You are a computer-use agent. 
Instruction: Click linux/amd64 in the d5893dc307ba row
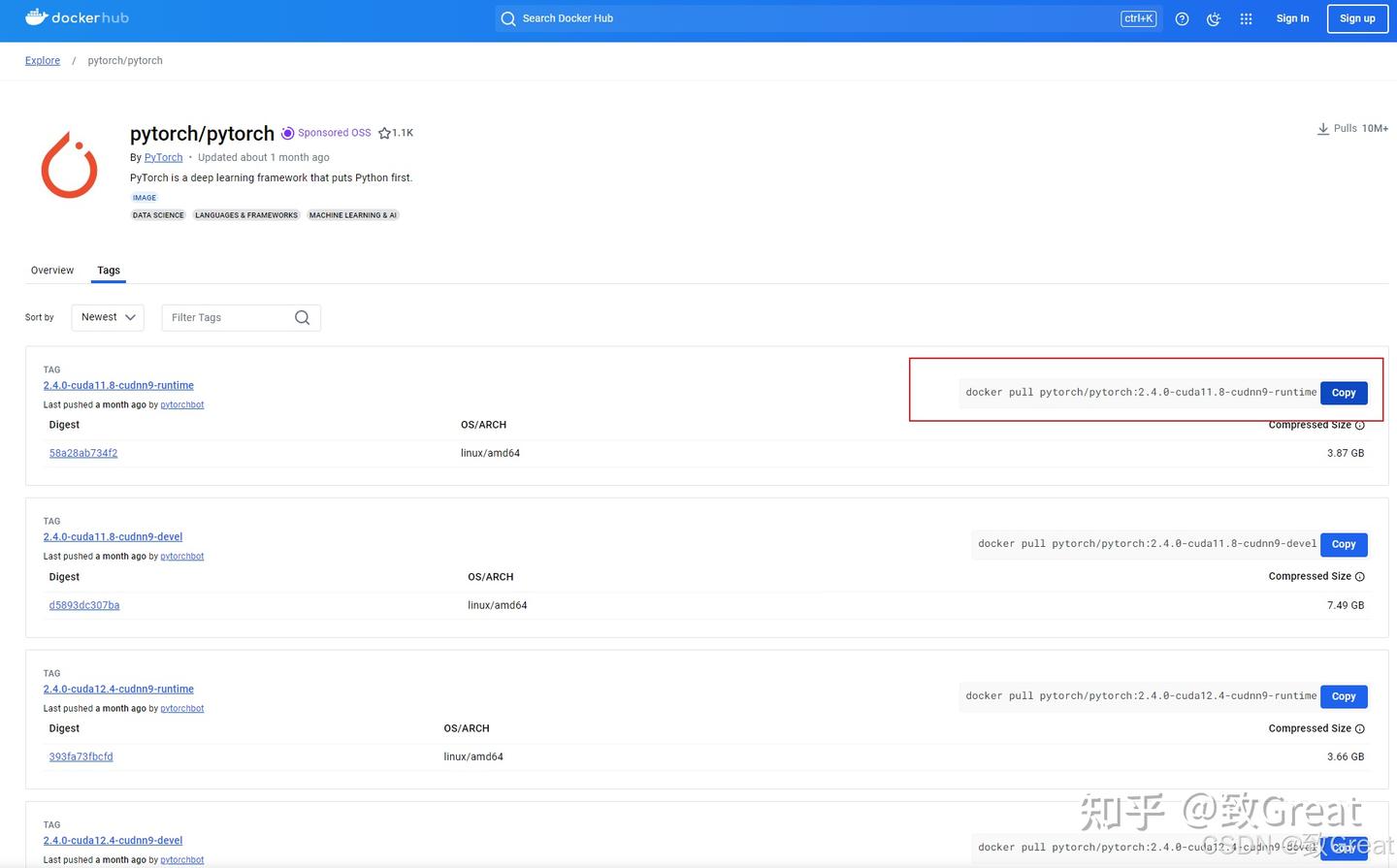[x=498, y=605]
